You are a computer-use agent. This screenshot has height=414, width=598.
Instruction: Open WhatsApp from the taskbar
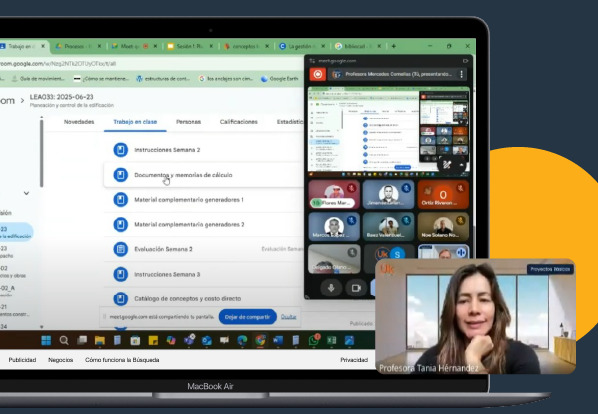click(x=313, y=340)
